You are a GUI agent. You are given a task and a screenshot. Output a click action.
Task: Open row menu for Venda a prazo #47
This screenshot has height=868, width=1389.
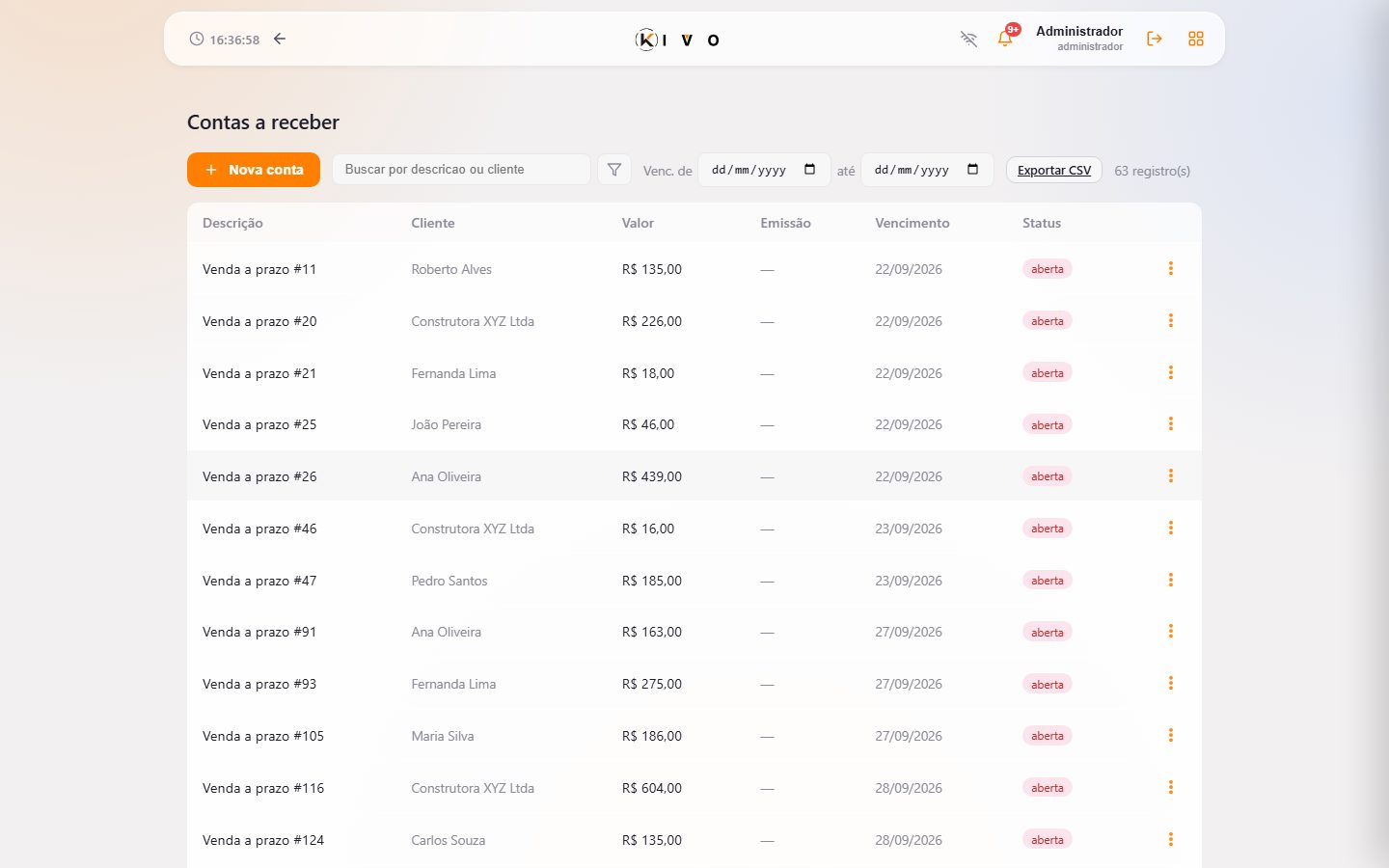click(x=1171, y=580)
